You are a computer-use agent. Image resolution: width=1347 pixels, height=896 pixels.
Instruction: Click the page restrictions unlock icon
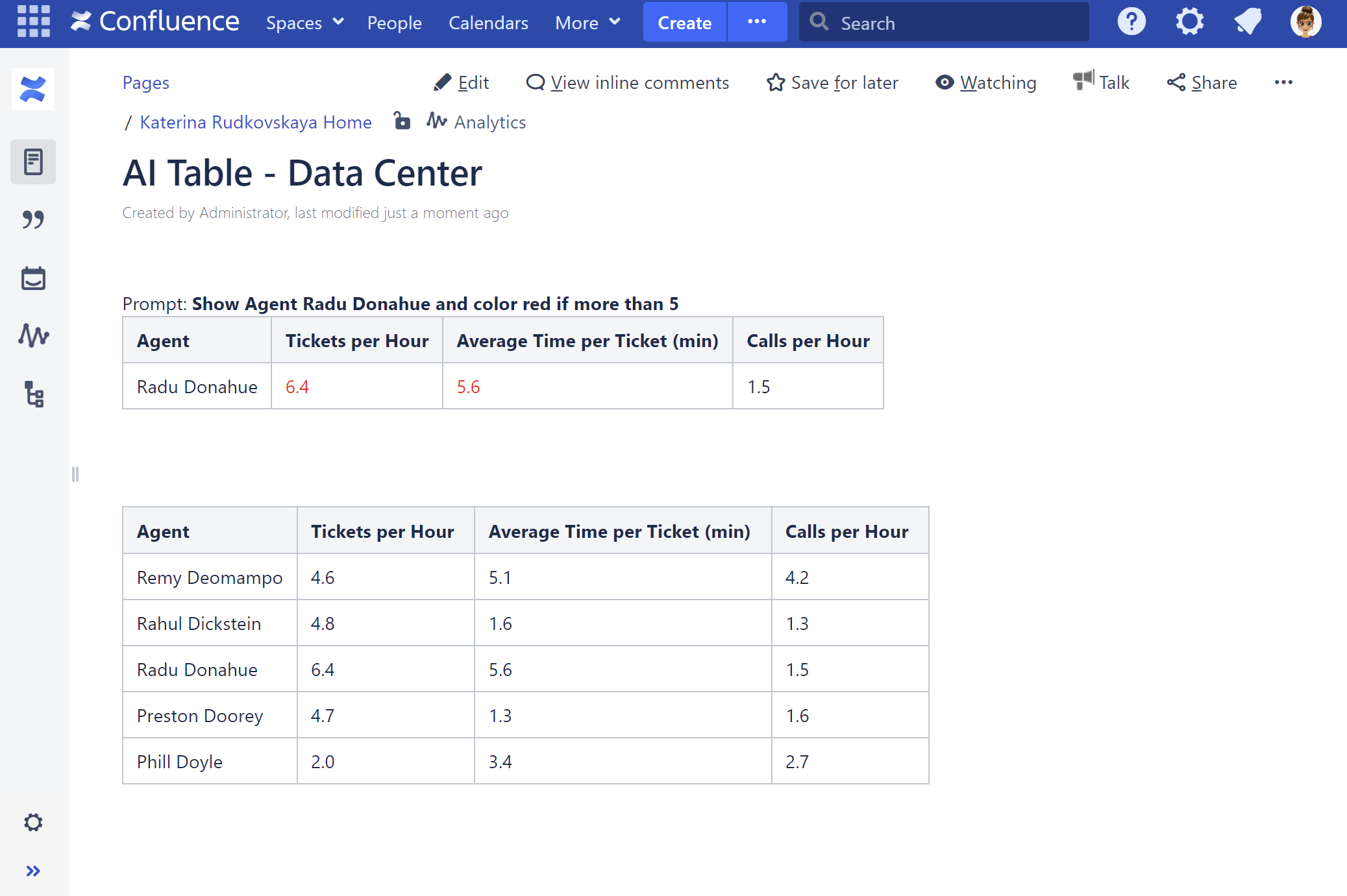402,121
